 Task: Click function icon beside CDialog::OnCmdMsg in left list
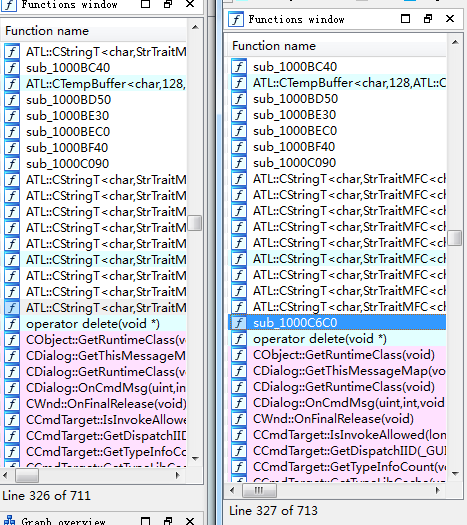pos(12,388)
